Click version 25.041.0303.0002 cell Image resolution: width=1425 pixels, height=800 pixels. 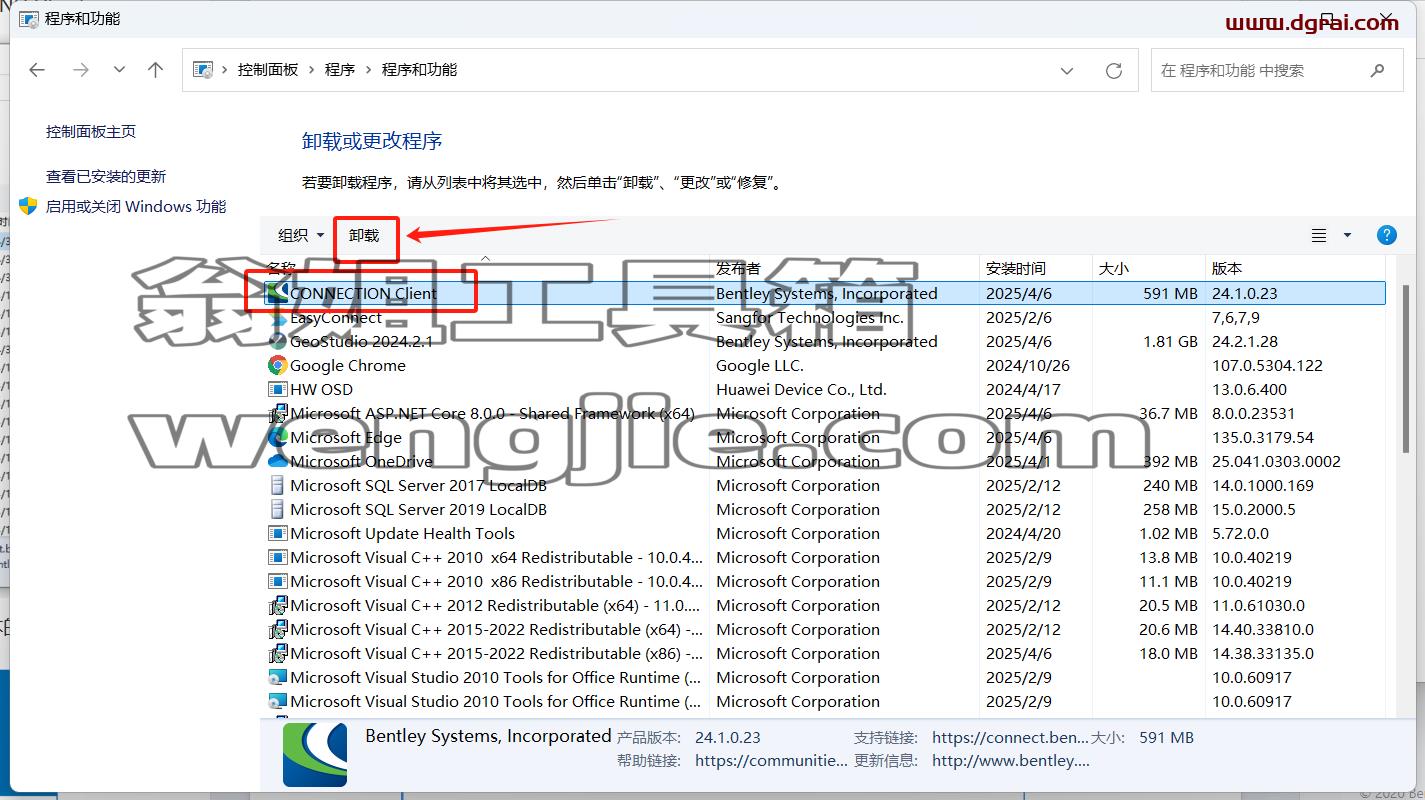pos(1276,462)
